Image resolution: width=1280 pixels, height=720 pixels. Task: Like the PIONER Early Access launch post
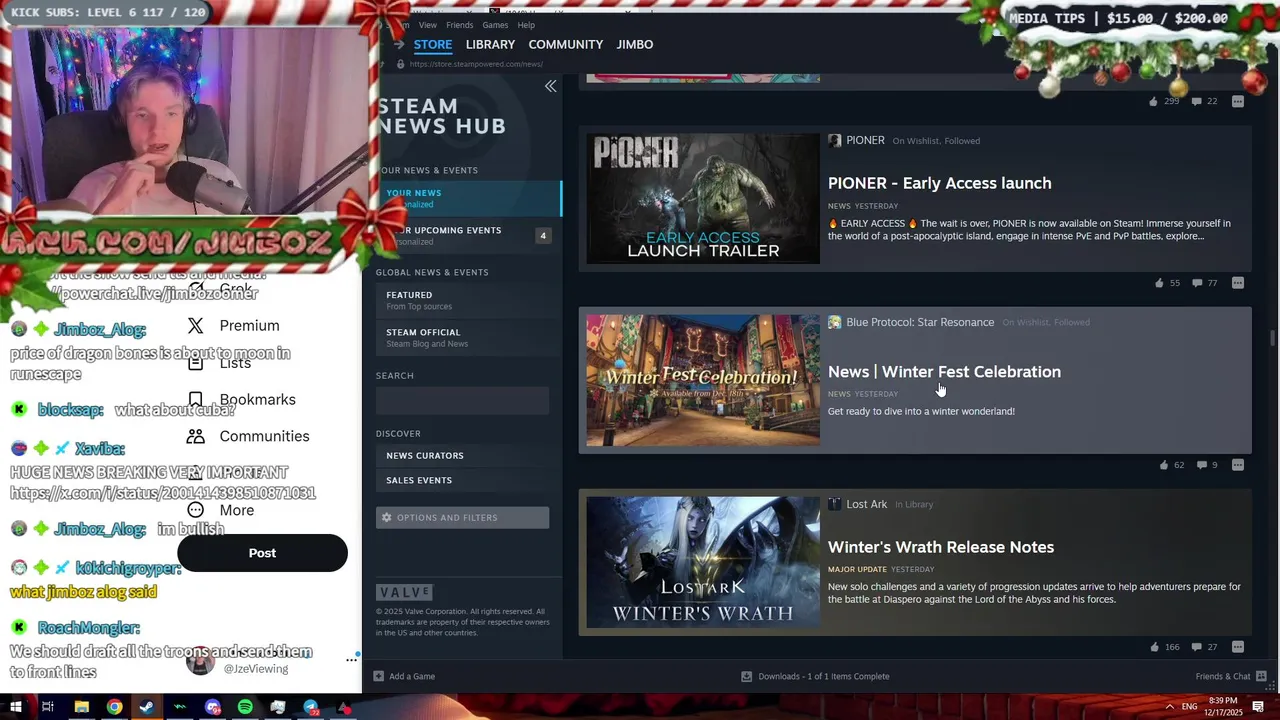pos(1159,283)
